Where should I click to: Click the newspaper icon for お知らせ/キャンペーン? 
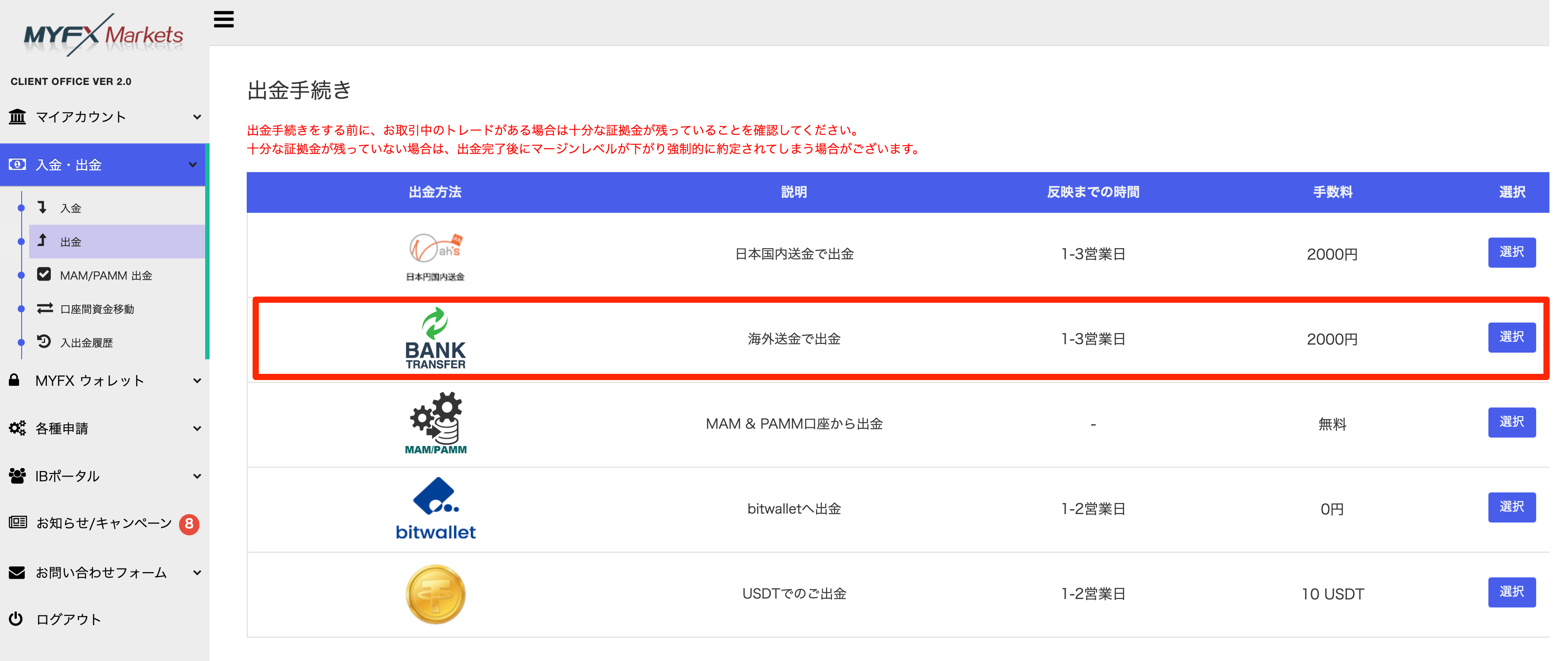18,523
